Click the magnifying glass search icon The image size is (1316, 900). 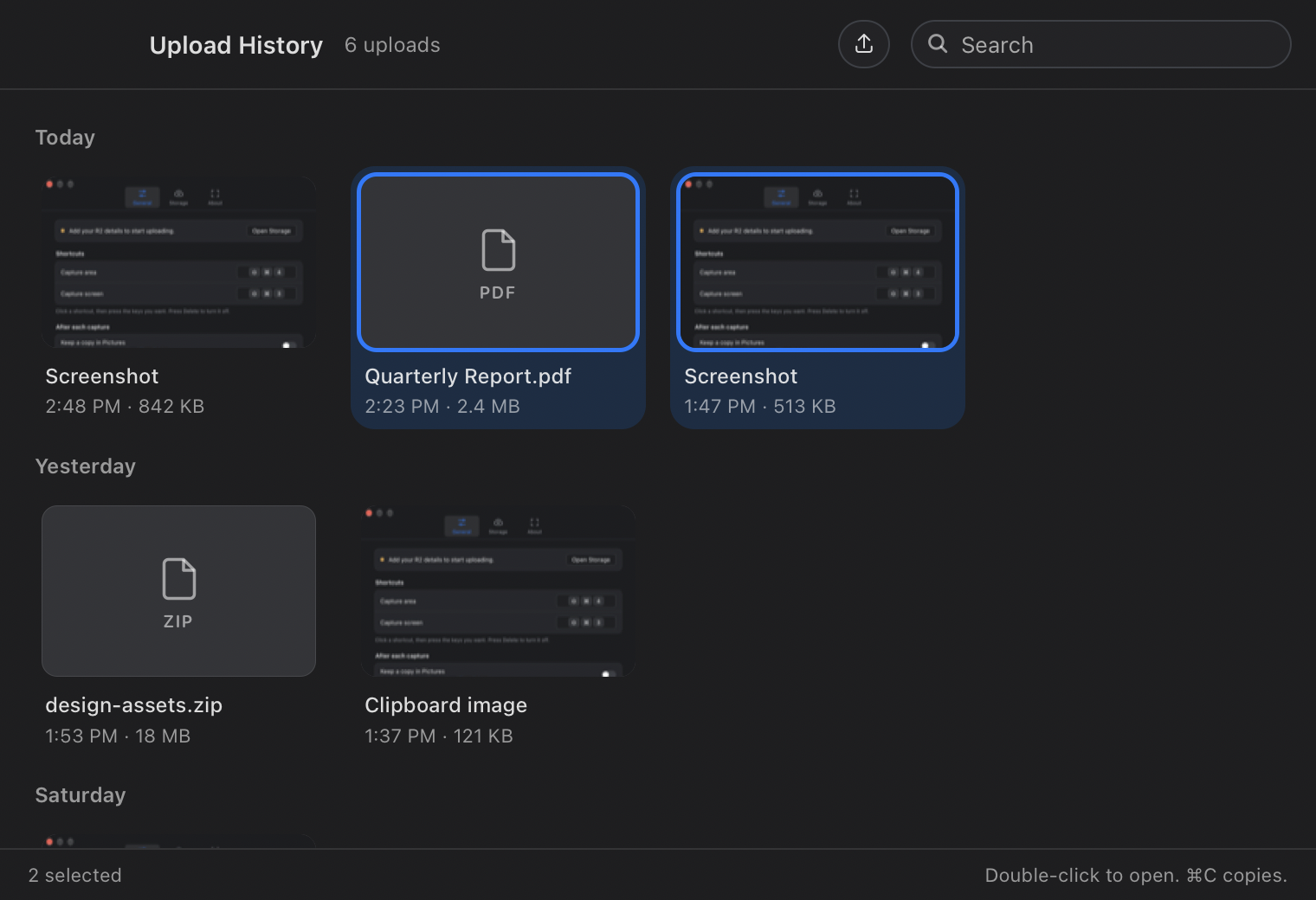[938, 44]
